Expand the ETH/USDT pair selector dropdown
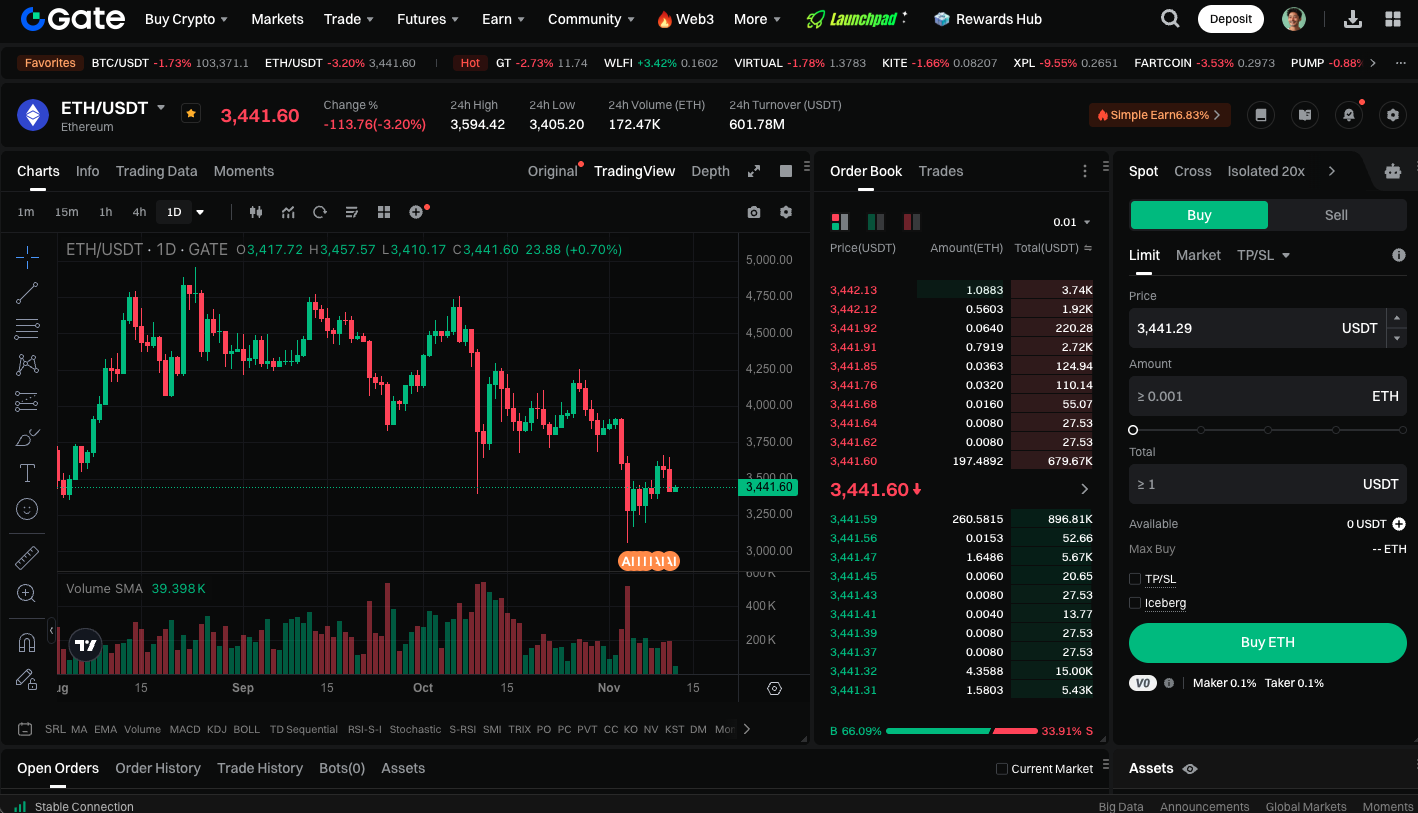Viewport: 1418px width, 813px height. 161,107
